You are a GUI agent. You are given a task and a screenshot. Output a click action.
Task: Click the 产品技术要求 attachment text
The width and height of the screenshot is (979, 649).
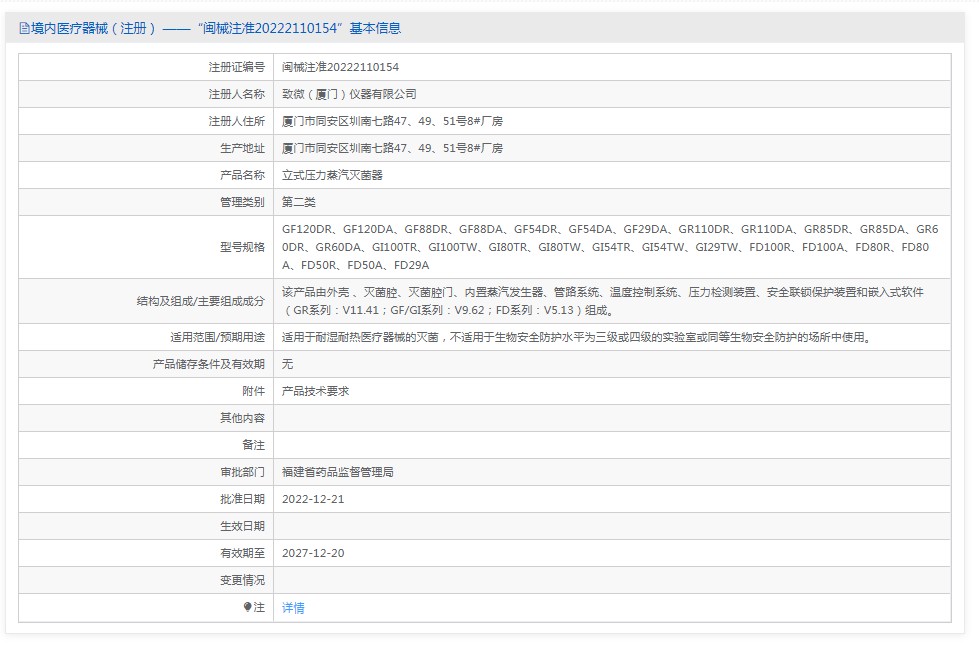tap(315, 391)
